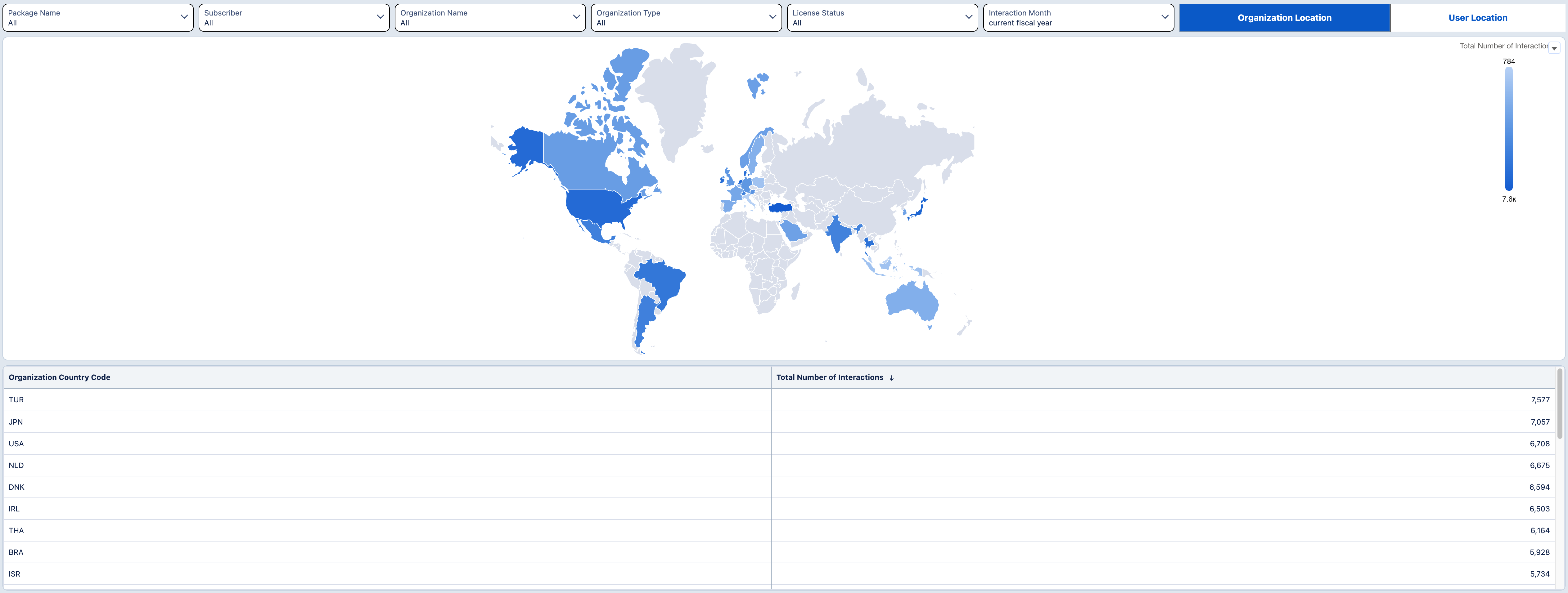Click Australia on the map
This screenshot has width=1568, height=593.
(x=911, y=301)
